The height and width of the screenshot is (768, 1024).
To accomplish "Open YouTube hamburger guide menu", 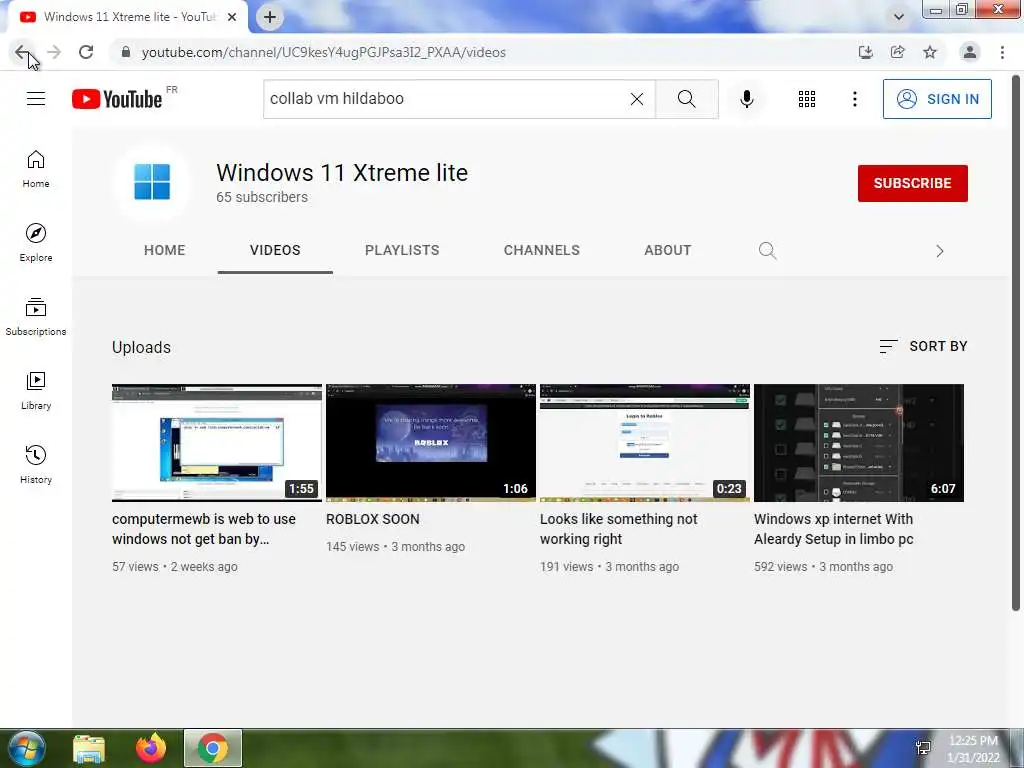I will point(36,99).
